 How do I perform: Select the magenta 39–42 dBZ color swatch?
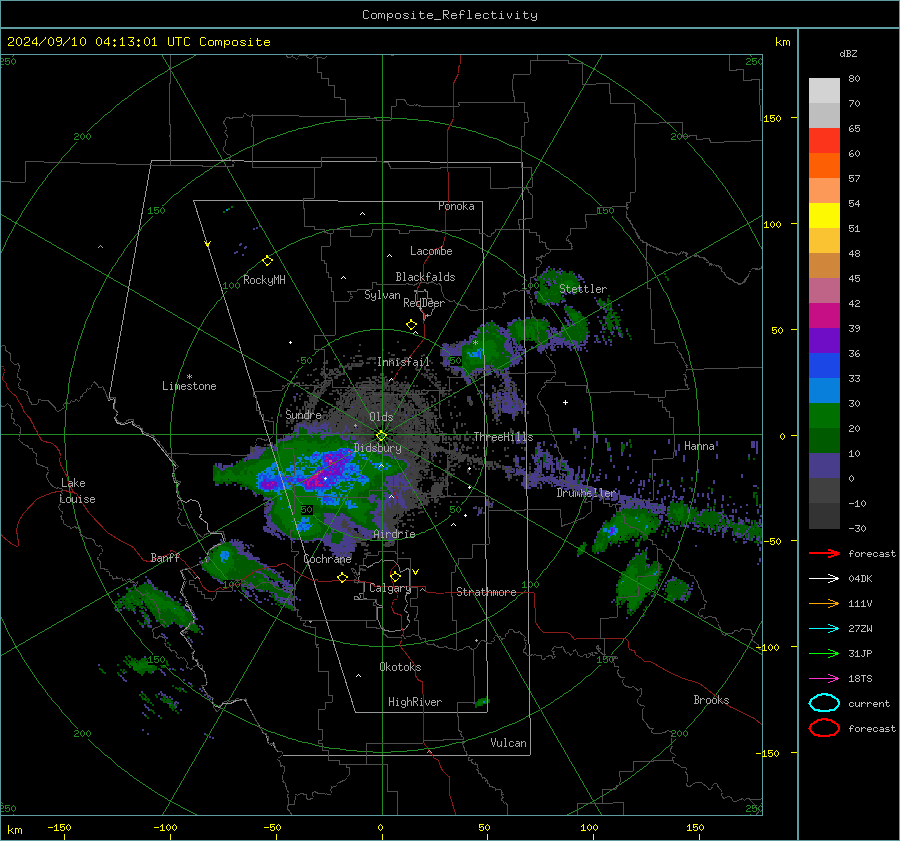pos(824,316)
